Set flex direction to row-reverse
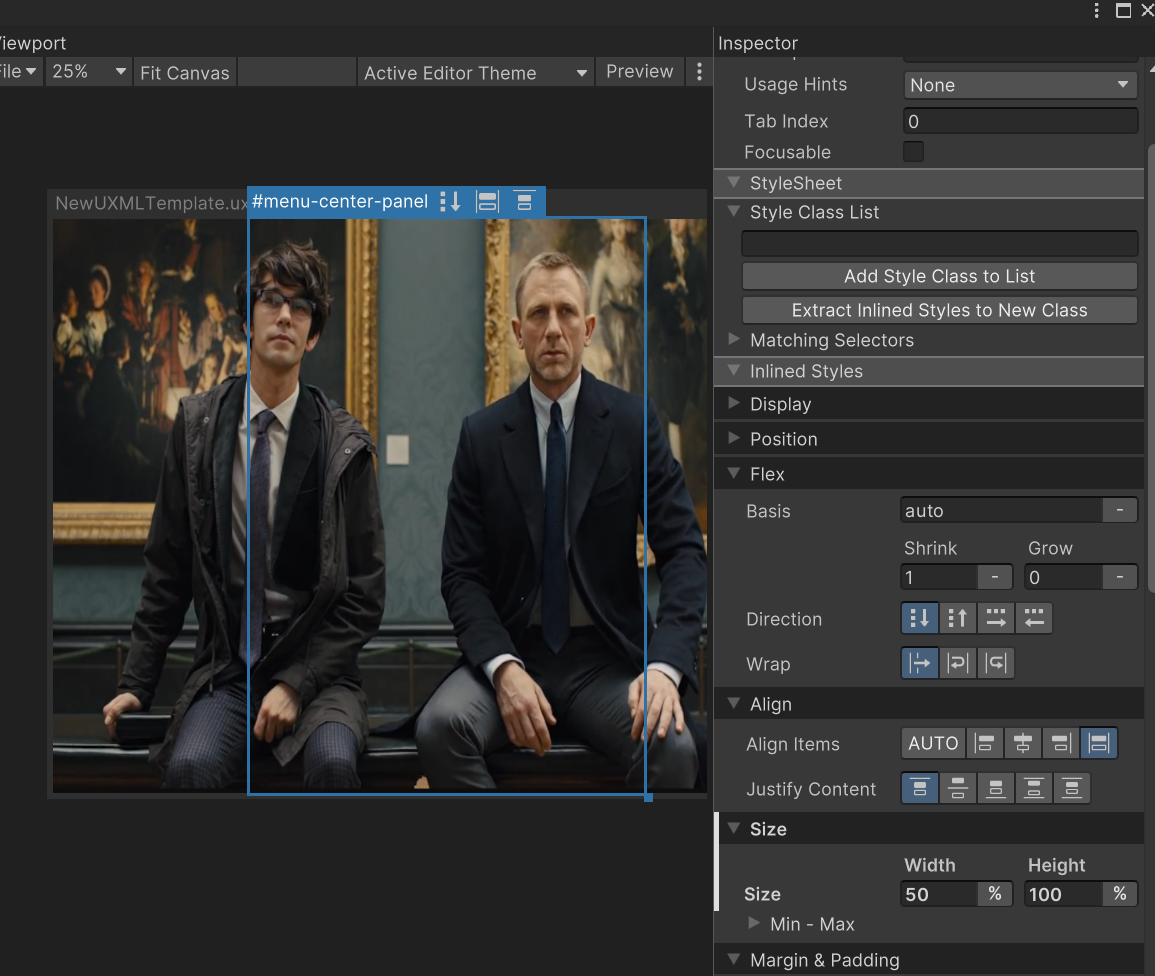This screenshot has width=1155, height=976. 1033,618
